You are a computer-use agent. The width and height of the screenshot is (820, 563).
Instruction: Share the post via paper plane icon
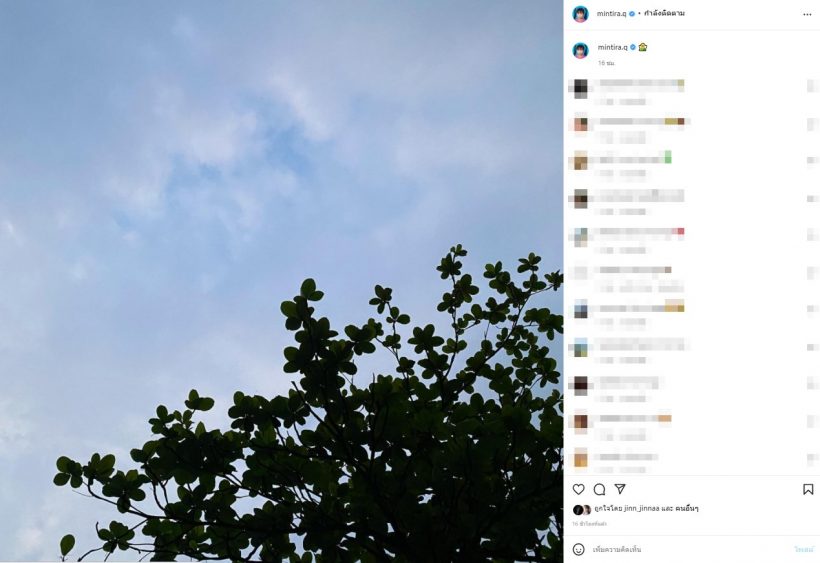(x=620, y=489)
